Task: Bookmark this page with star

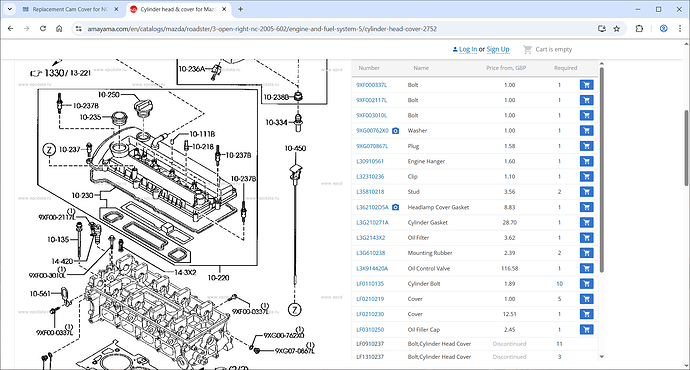Action: [x=617, y=29]
